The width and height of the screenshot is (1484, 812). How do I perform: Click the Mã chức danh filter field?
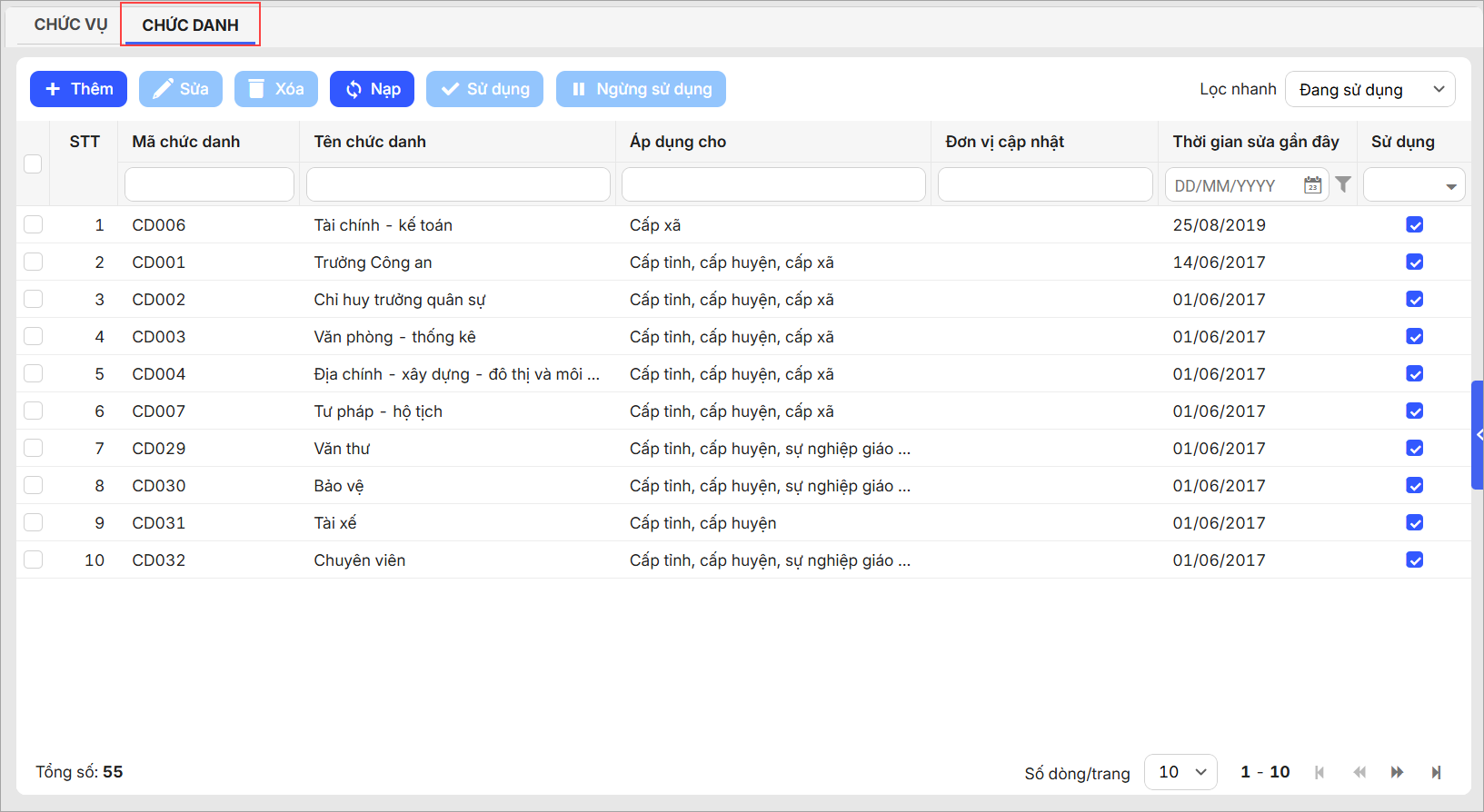(209, 184)
